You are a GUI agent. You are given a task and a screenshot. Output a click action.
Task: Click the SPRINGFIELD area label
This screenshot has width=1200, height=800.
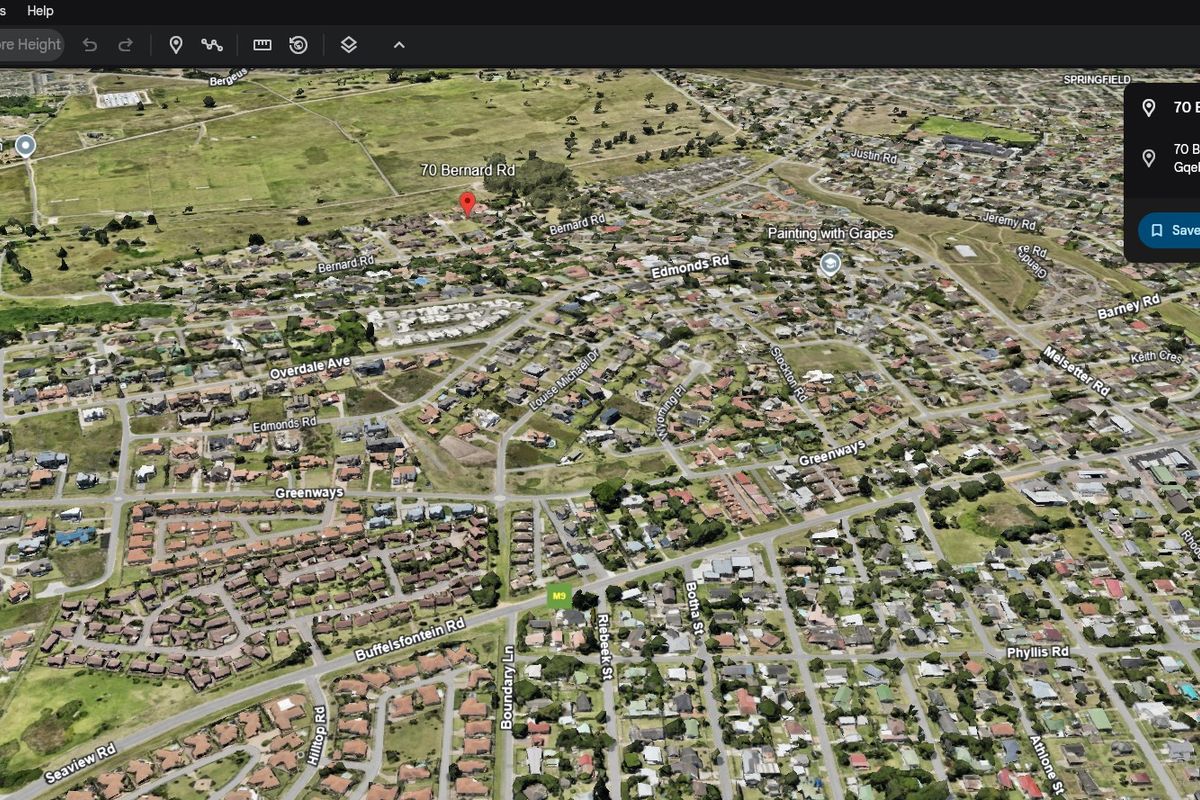(x=1096, y=78)
